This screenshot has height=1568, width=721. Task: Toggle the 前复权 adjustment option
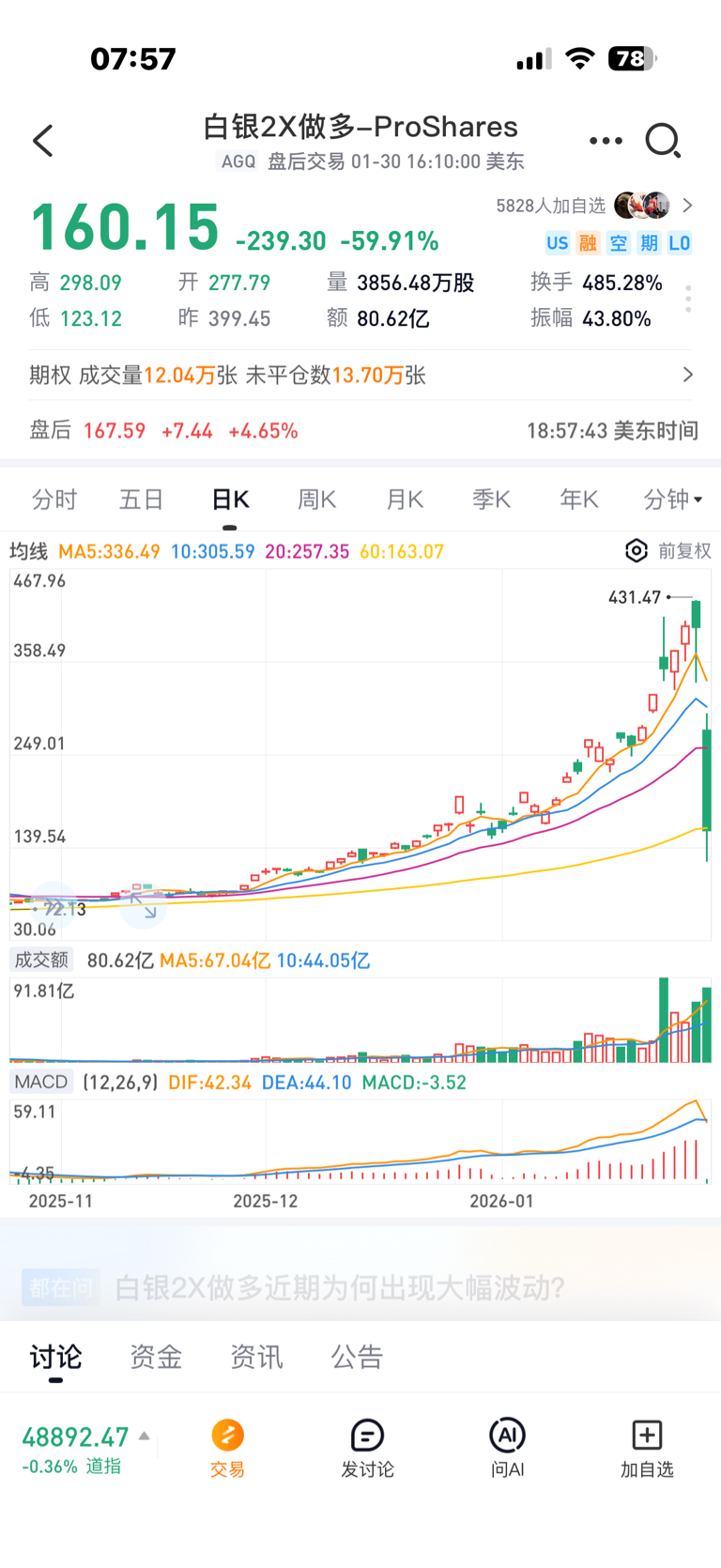click(x=684, y=550)
